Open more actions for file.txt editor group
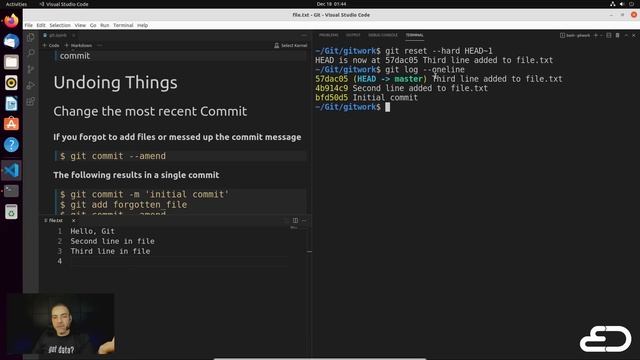 coord(304,220)
